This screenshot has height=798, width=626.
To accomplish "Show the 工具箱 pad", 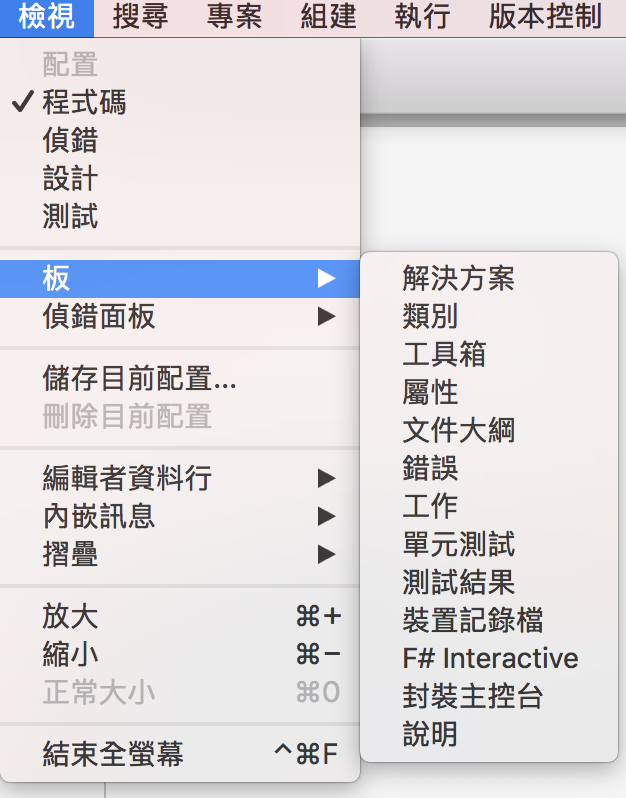I will (489, 354).
